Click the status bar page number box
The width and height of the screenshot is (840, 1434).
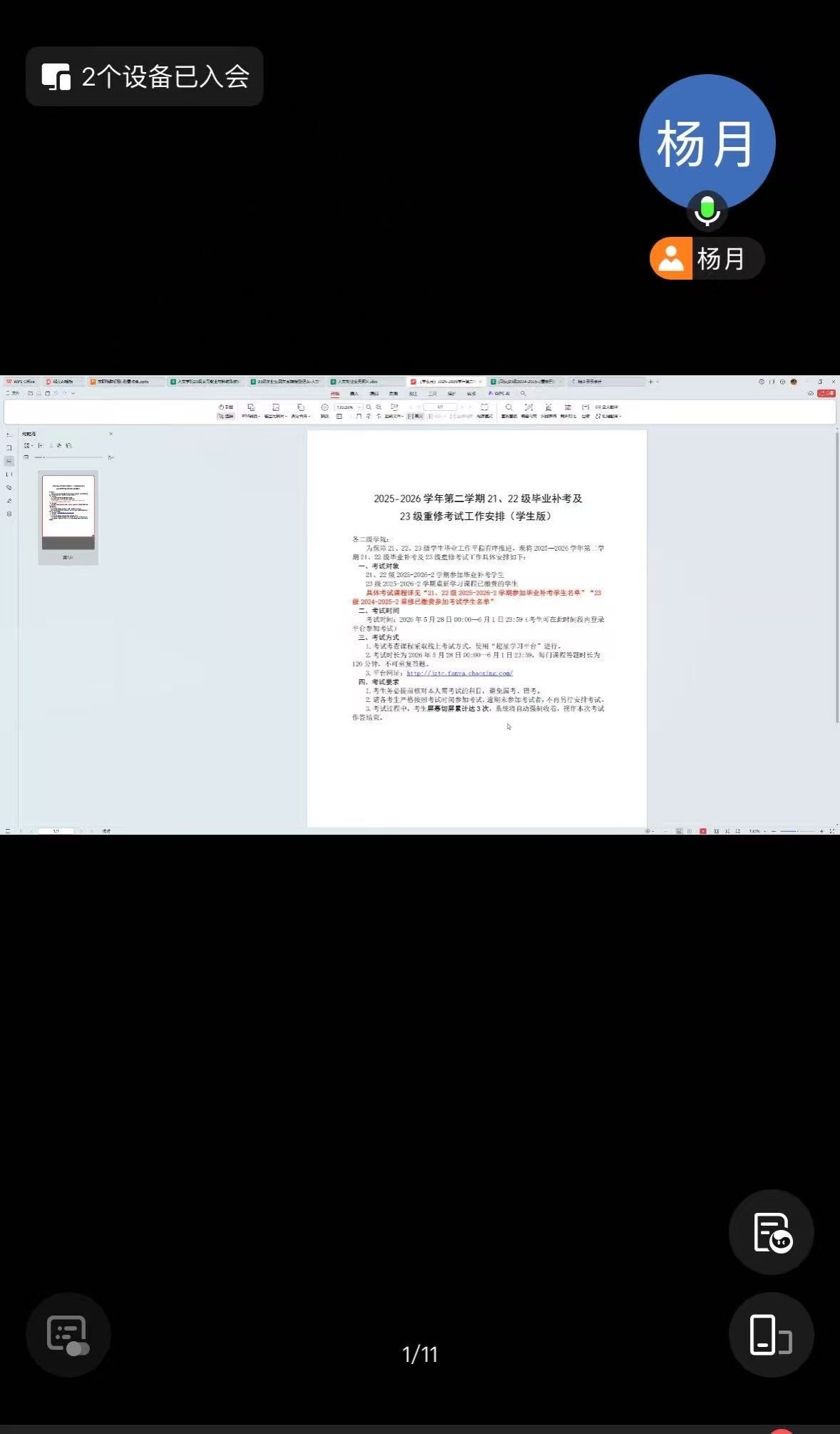pos(56,831)
